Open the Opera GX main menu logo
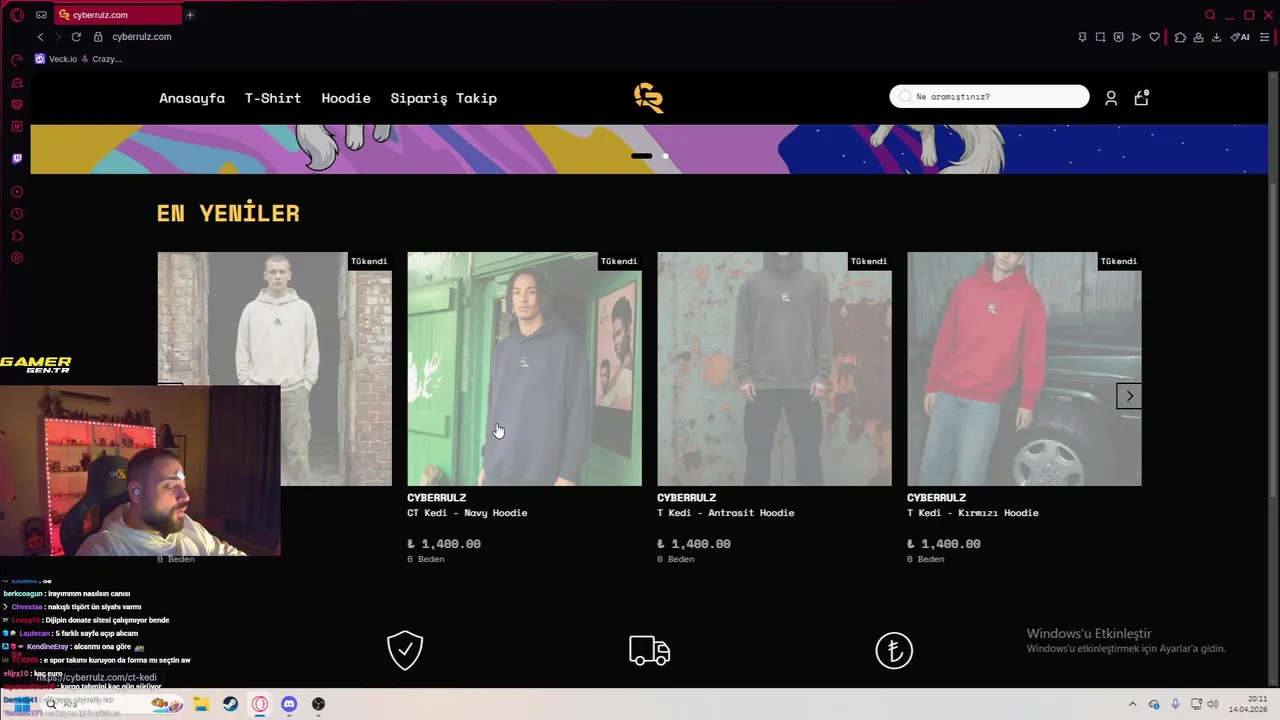The height and width of the screenshot is (720, 1280). (x=17, y=15)
